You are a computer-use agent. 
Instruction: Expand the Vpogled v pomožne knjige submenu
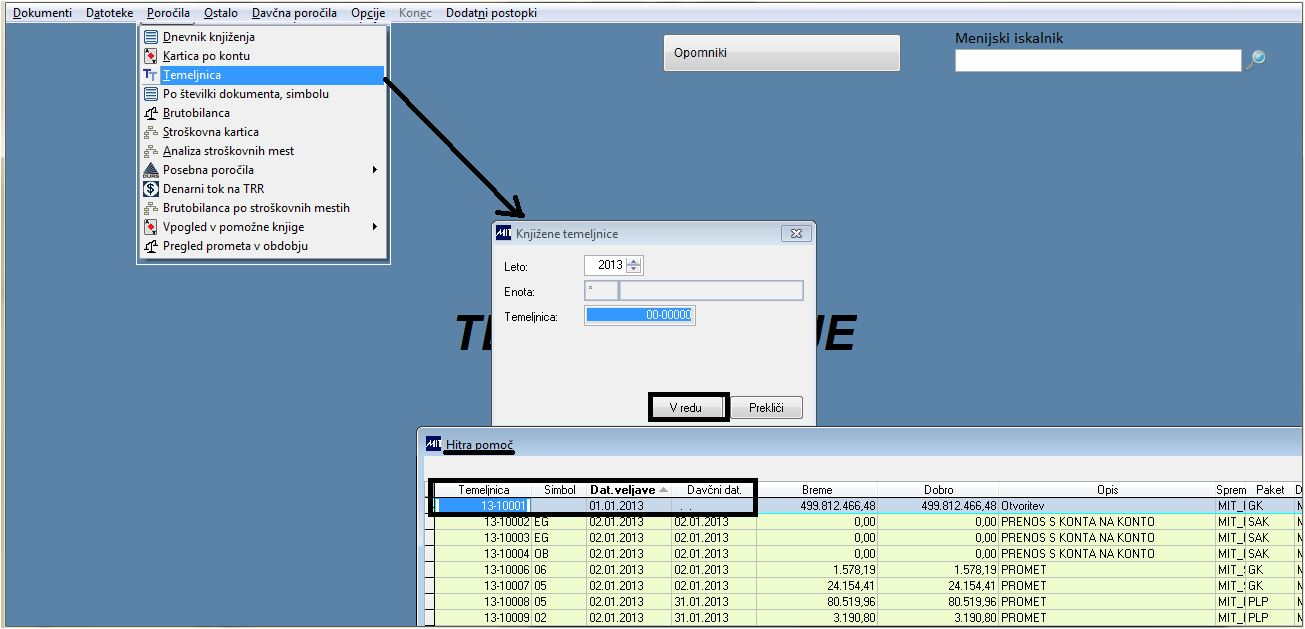[375, 227]
